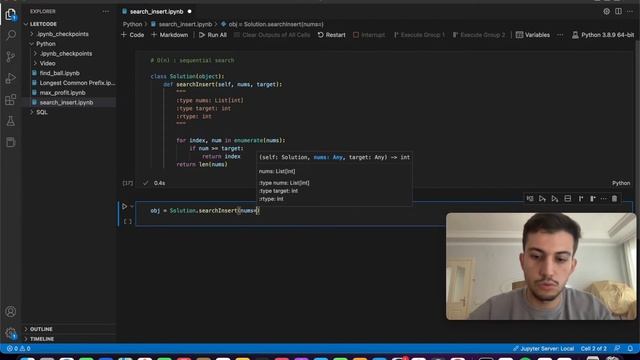Screen dimensions: 640x360
Task: Click the Interrupt kernel button
Action: click(369, 35)
